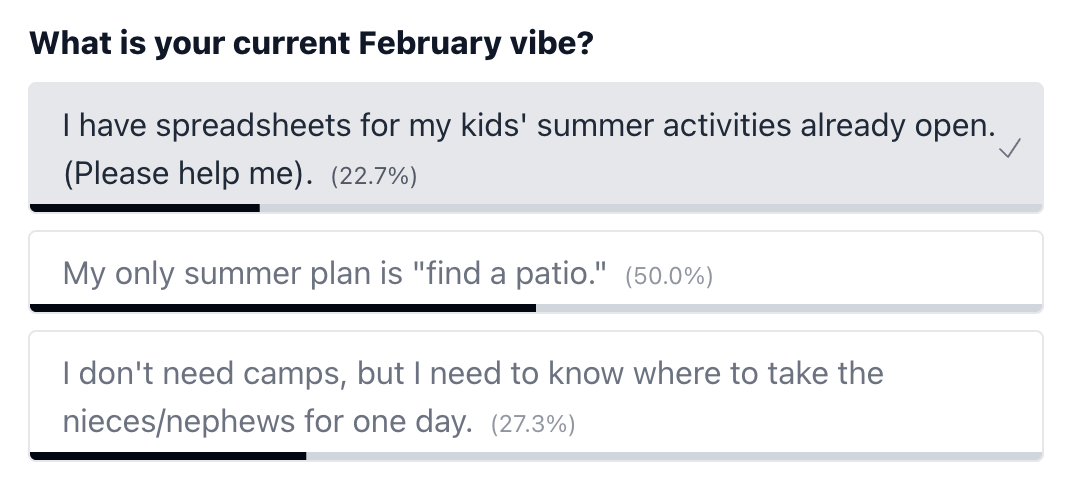The image size is (1068, 486).
Task: Click the 27.3% result percentage
Action: tap(533, 424)
